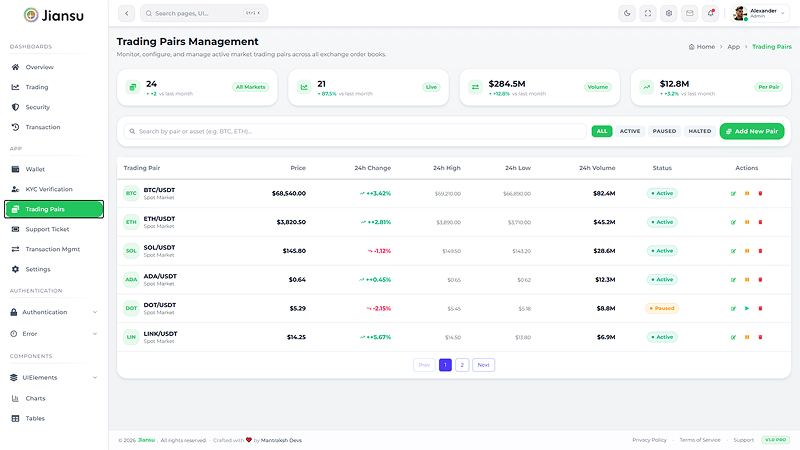Edit the DOT/USDT pair
This screenshot has width=800, height=450.
click(x=733, y=308)
